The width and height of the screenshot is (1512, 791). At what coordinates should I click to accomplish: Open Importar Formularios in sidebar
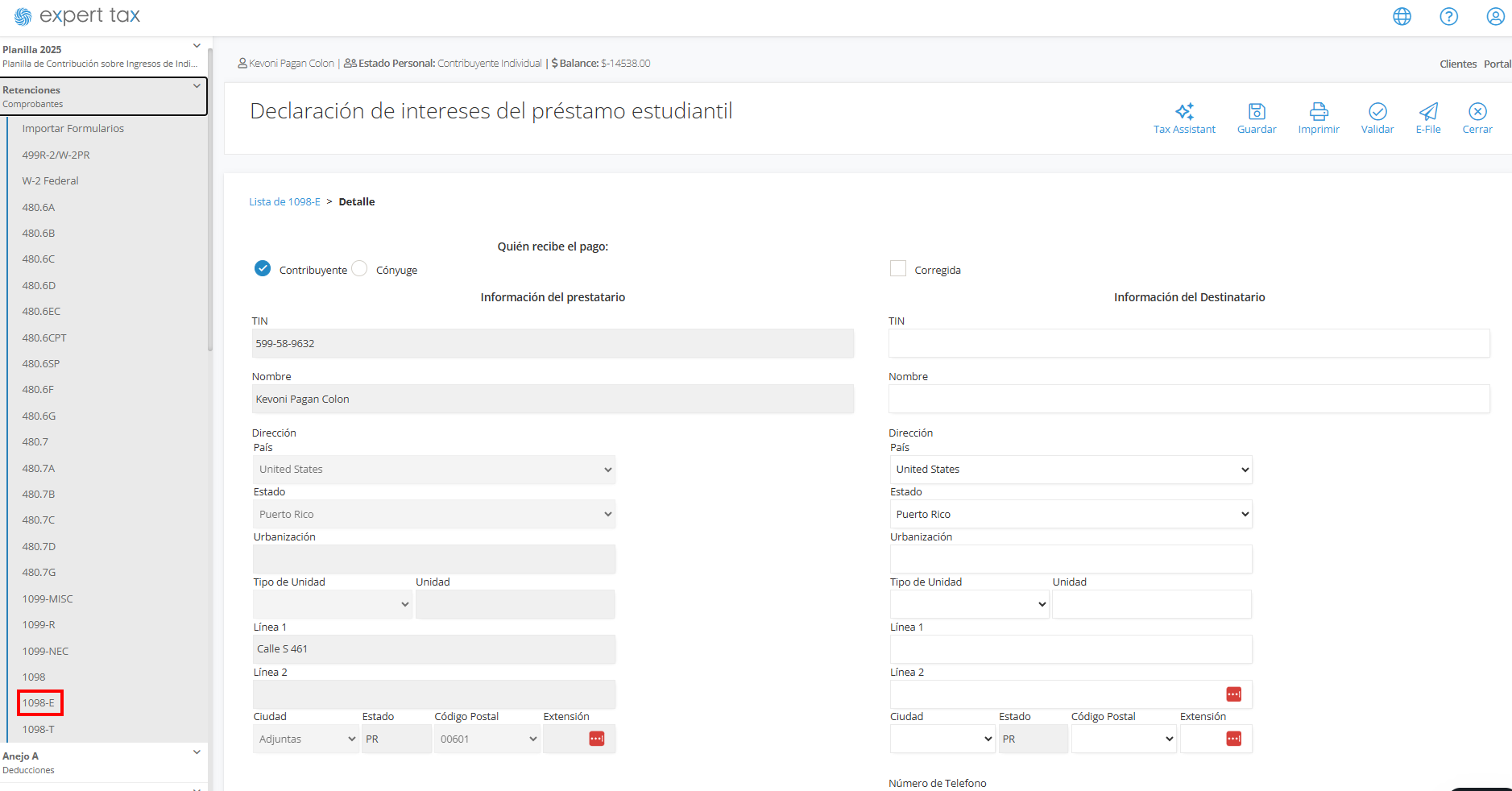click(73, 129)
